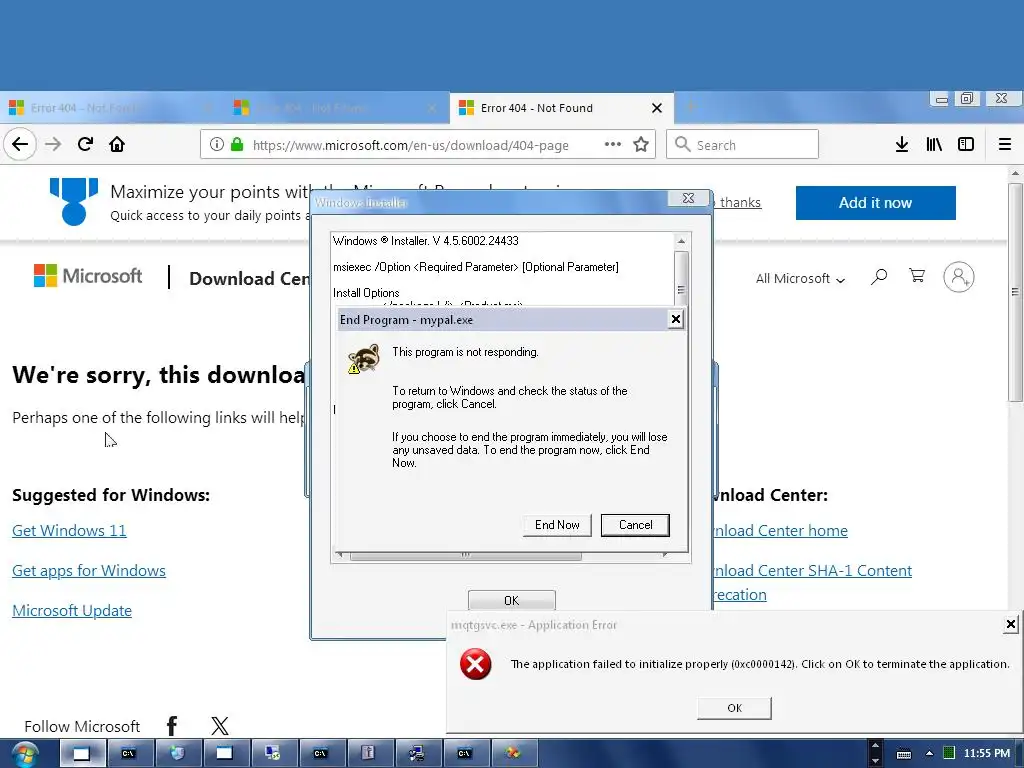This screenshot has height=768, width=1024.
Task: Click the account sign-in avatar icon
Action: tap(959, 277)
